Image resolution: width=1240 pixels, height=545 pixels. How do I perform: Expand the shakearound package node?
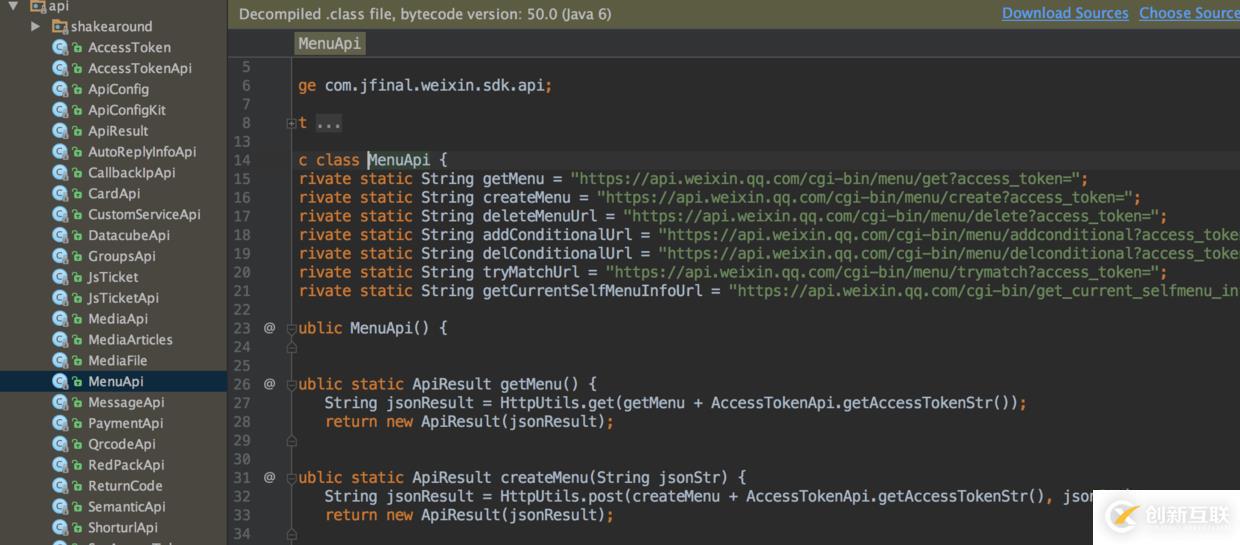[x=36, y=26]
